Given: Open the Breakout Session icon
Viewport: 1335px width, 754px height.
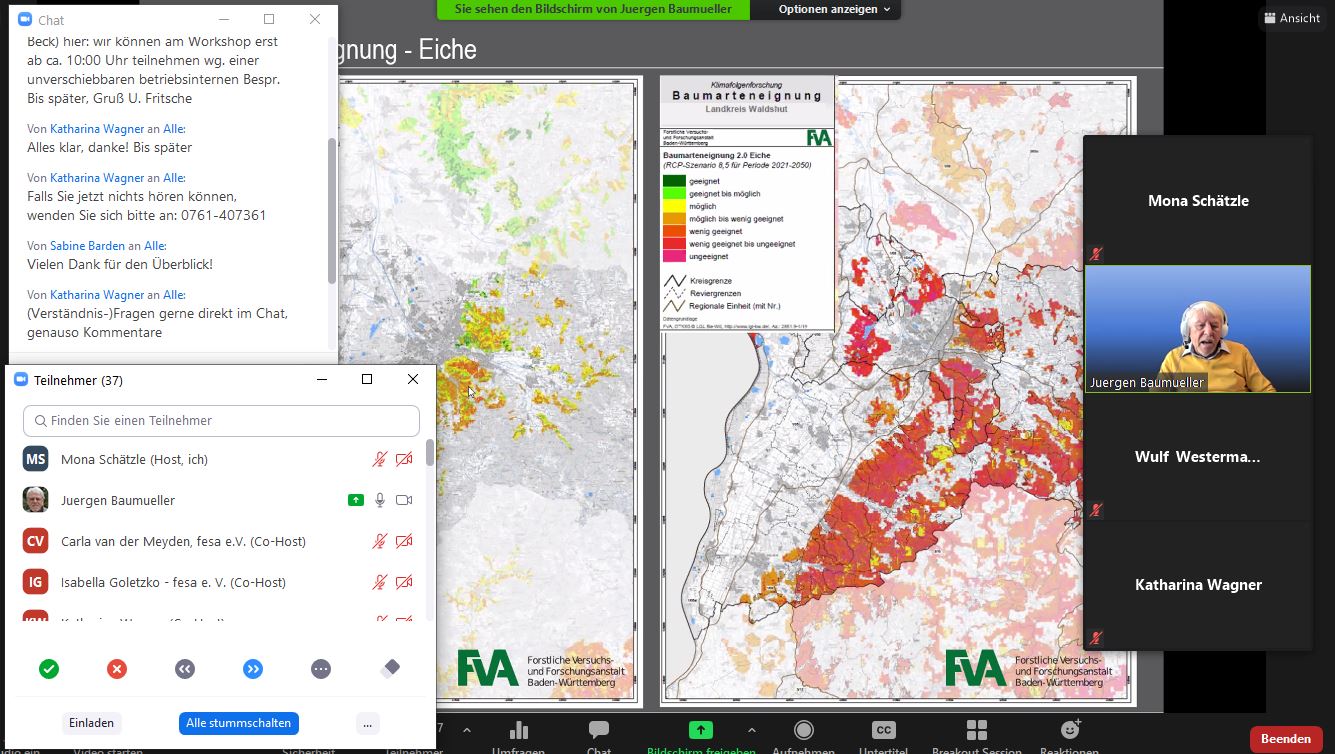Looking at the screenshot, I should point(977,730).
